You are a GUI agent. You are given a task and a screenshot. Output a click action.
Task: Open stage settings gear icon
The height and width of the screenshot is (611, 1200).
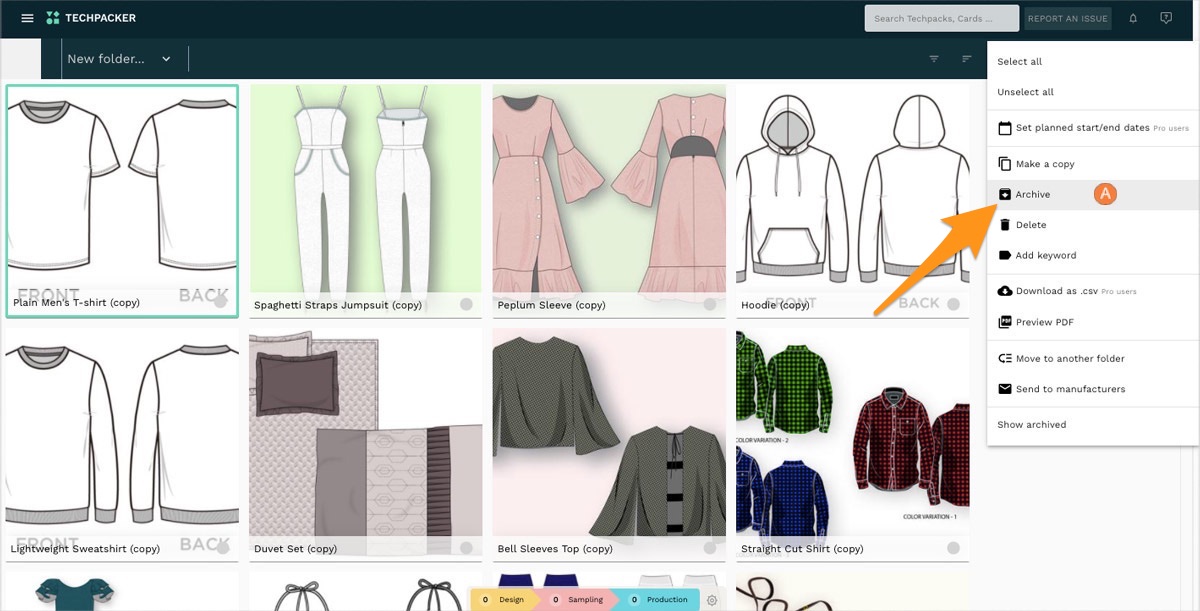tap(712, 600)
